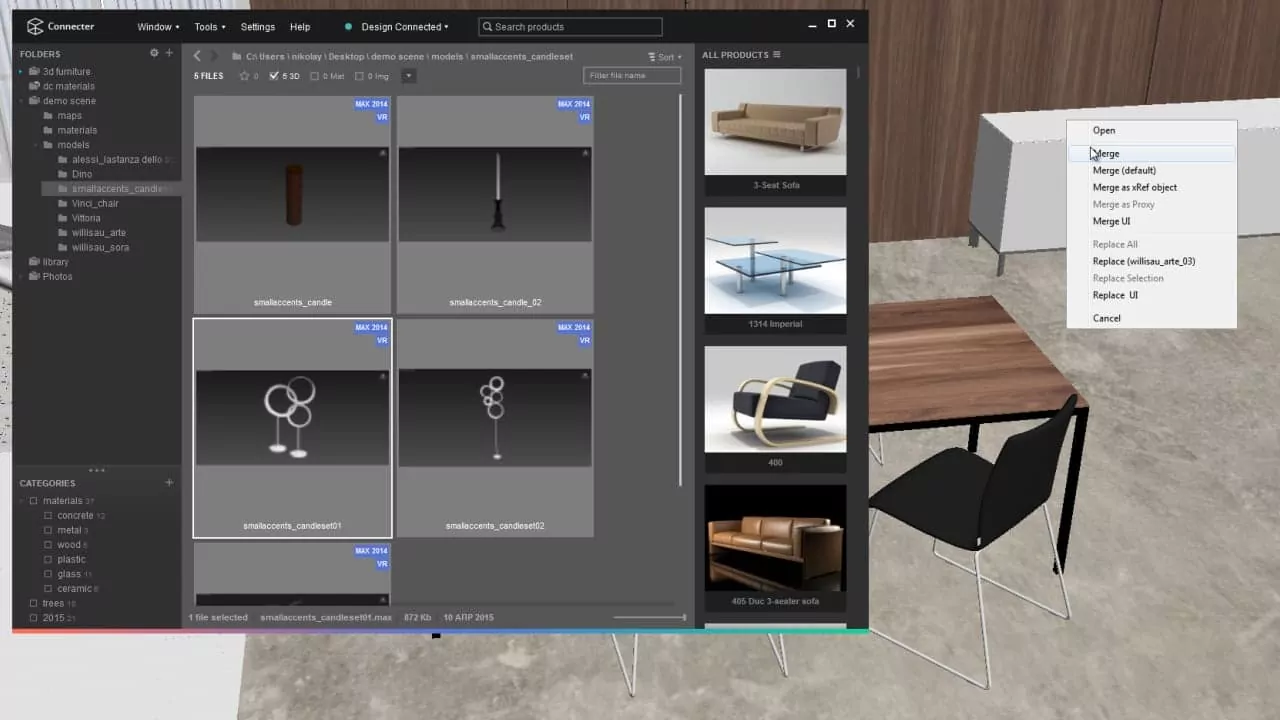1280x720 pixels.
Task: Add a new folder with plus icon
Action: (169, 53)
